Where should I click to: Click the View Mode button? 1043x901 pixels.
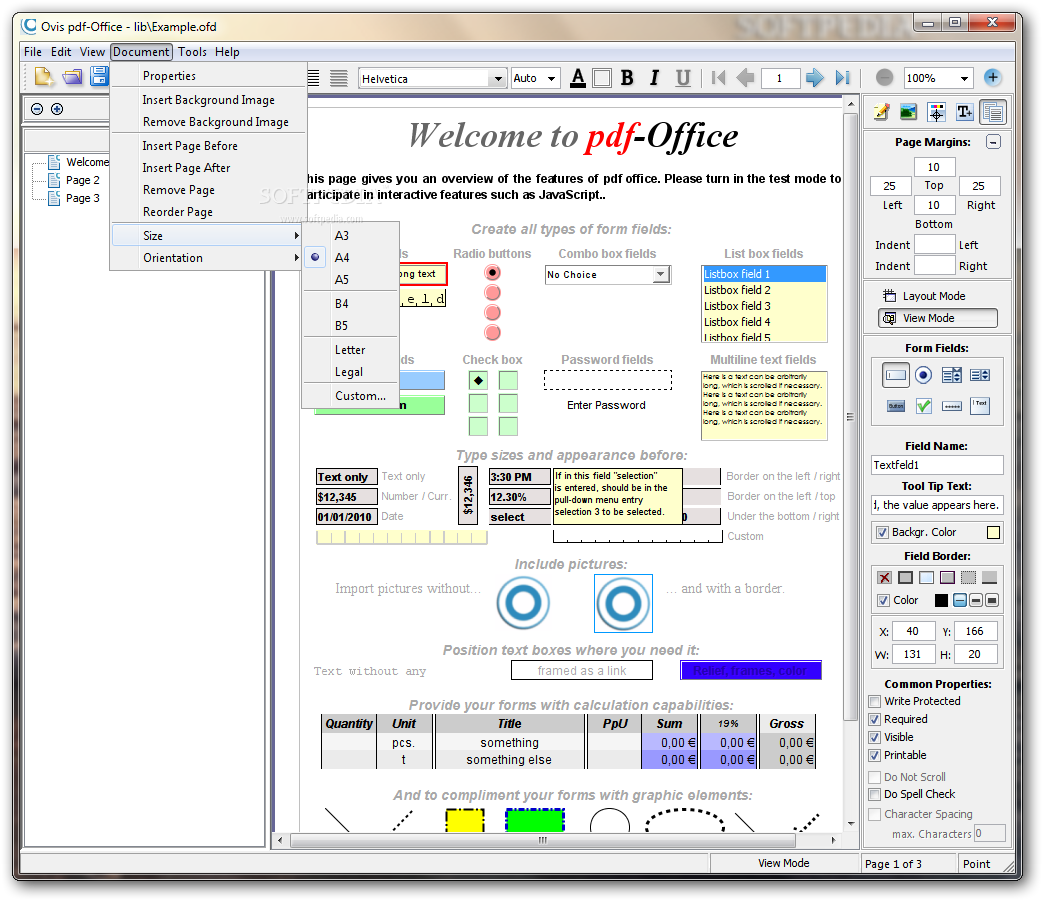pos(938,318)
